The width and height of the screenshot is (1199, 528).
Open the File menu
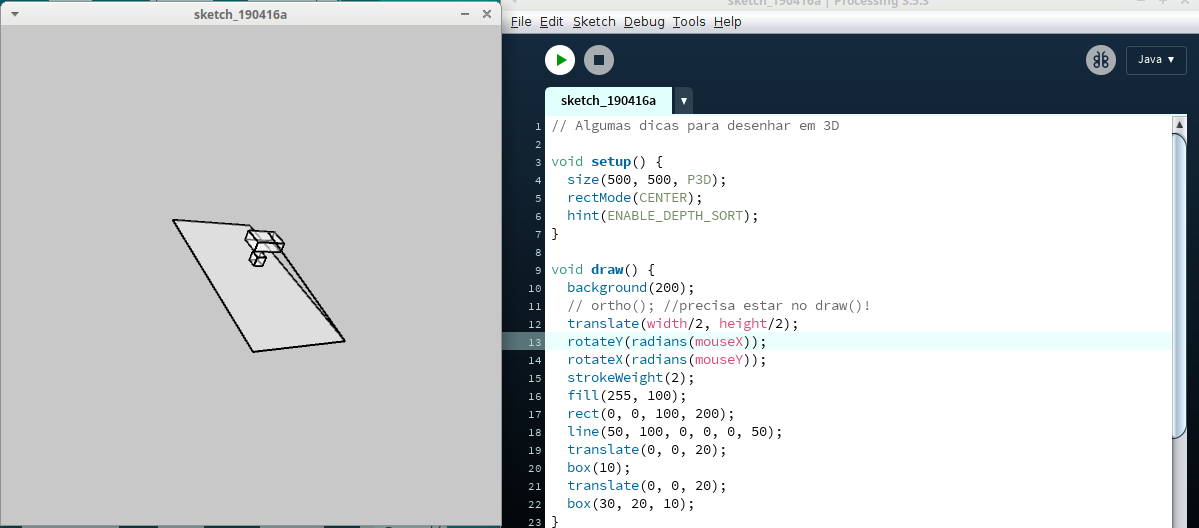[x=521, y=22]
